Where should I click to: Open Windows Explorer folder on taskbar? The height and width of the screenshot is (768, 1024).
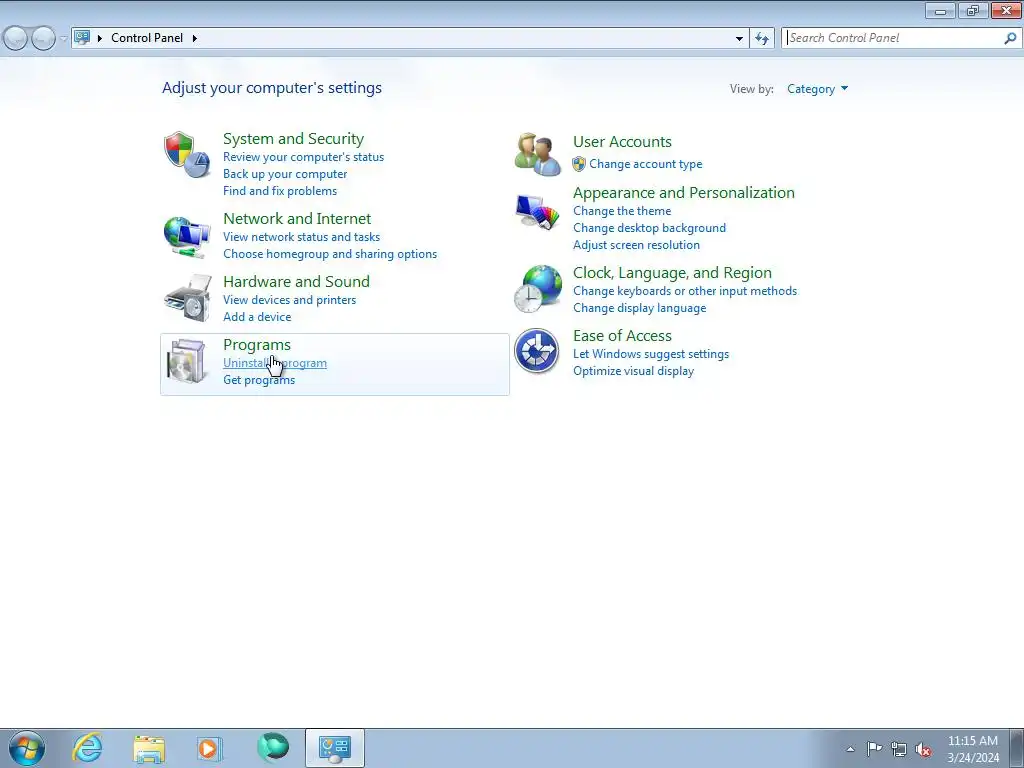pyautogui.click(x=149, y=748)
